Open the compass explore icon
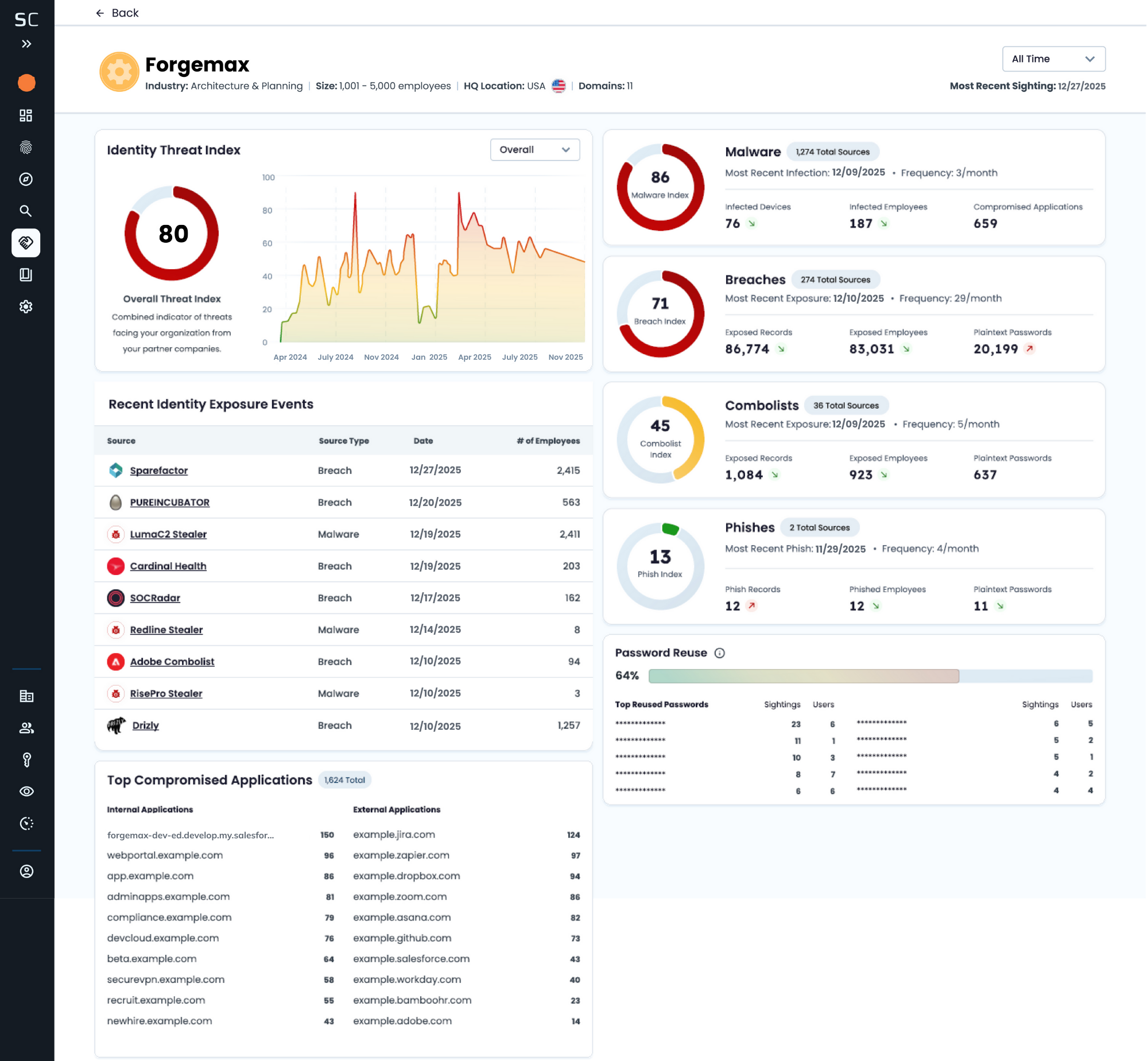The image size is (1148, 1061). pyautogui.click(x=26, y=179)
